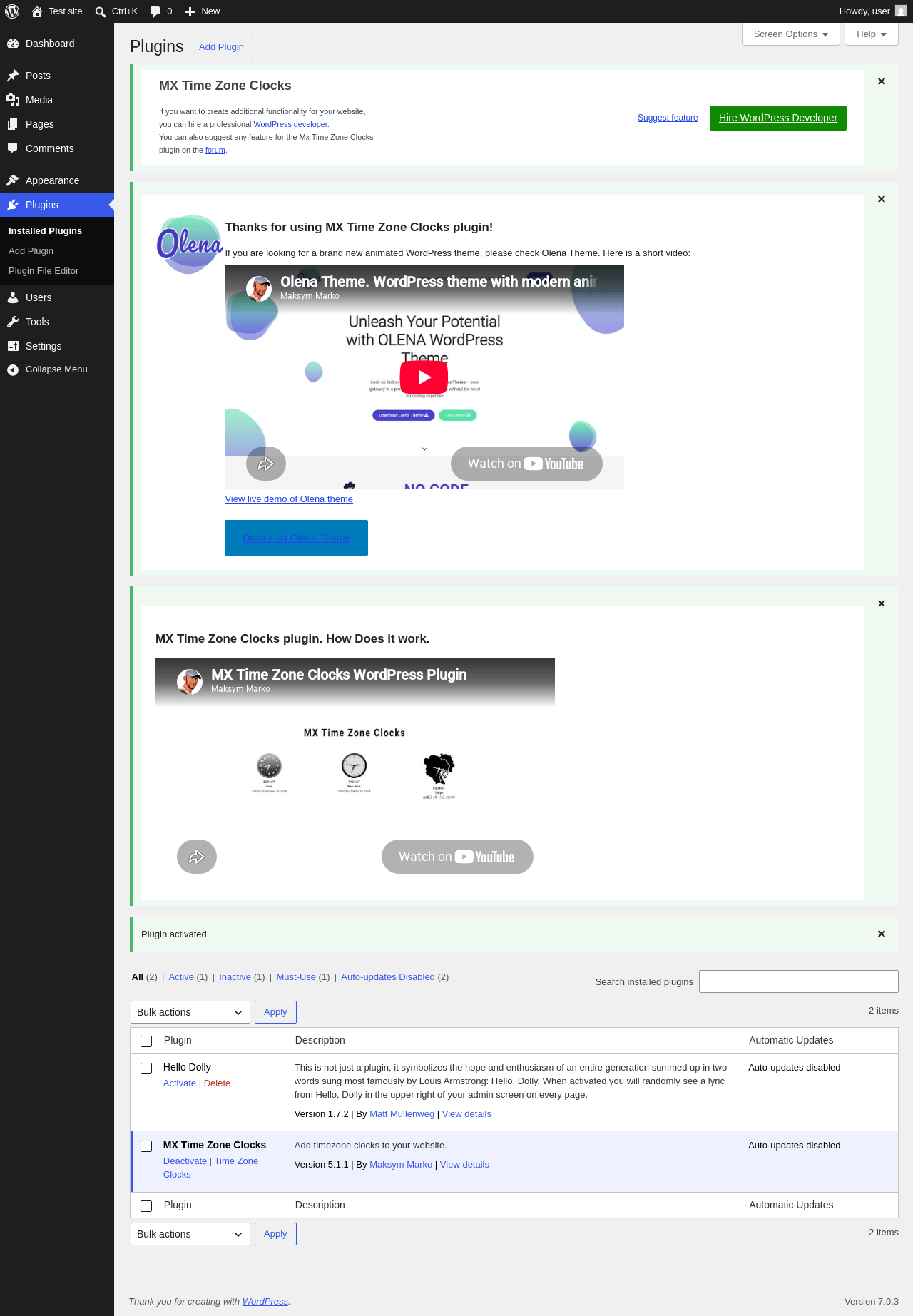Open the top Bulk actions dropdown
The width and height of the screenshot is (913, 1316).
coord(190,1012)
